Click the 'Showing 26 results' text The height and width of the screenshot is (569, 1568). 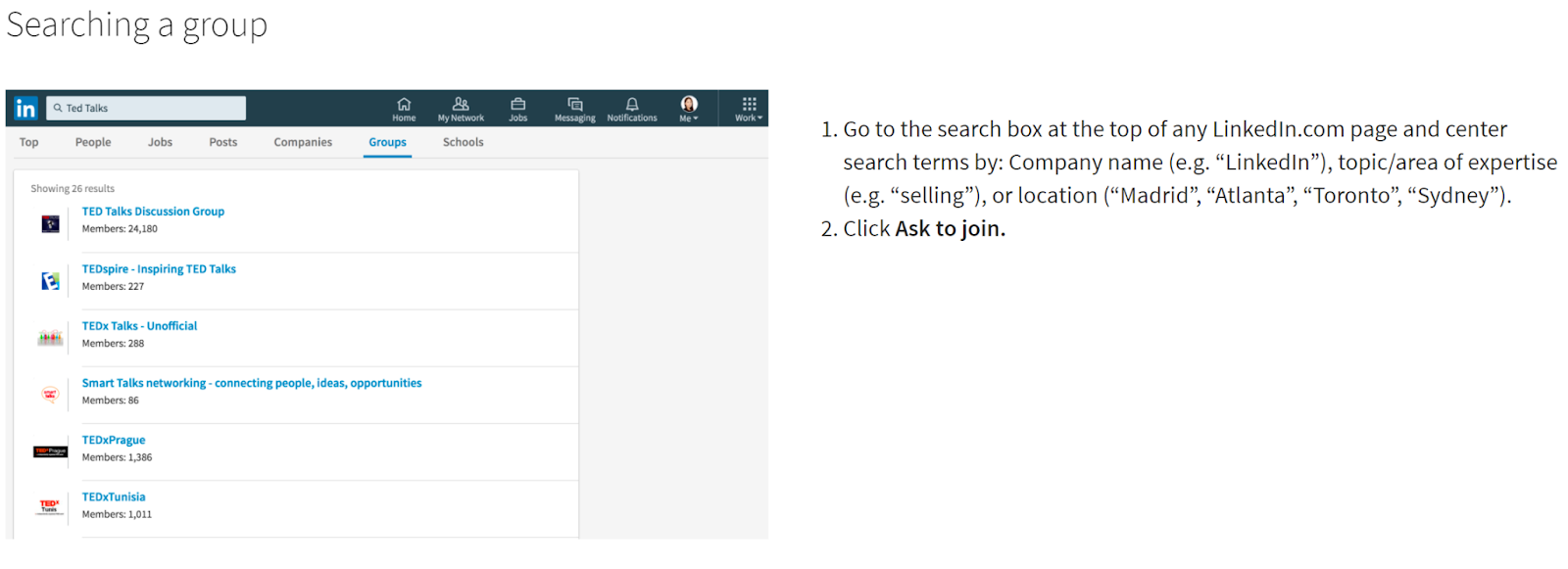73,189
